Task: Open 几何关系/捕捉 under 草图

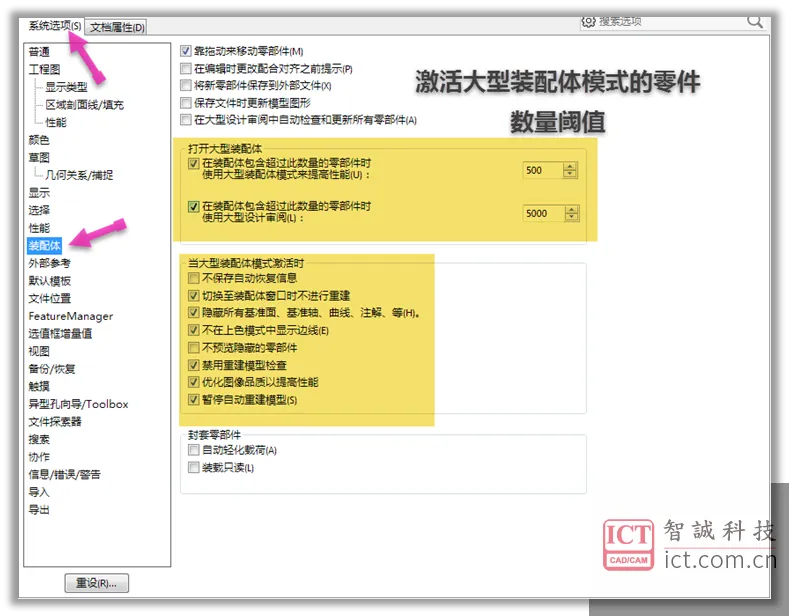Action: [79, 175]
